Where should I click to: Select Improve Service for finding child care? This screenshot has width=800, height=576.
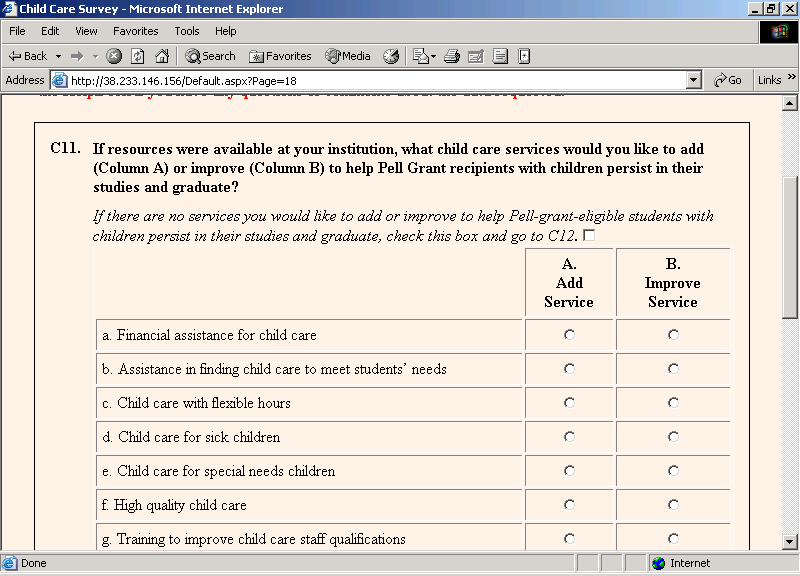(673, 368)
